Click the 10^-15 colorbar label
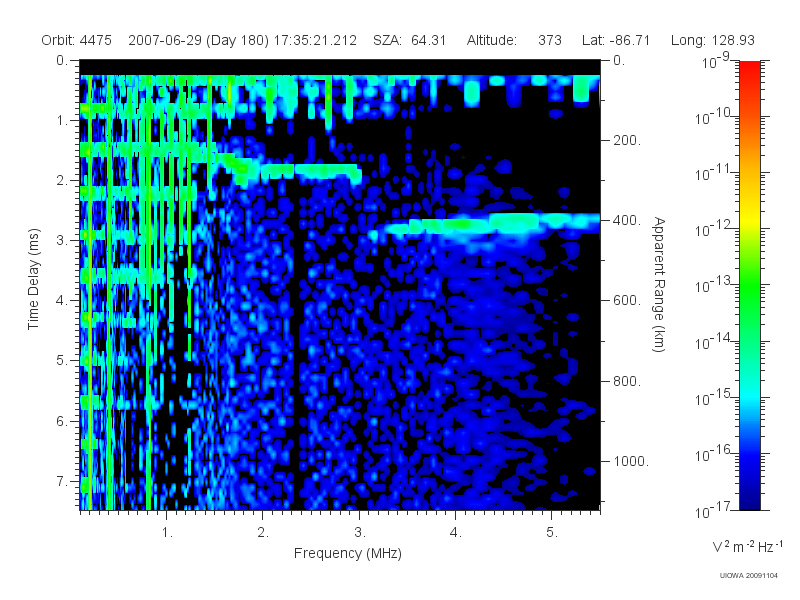800x600 pixels. click(715, 398)
